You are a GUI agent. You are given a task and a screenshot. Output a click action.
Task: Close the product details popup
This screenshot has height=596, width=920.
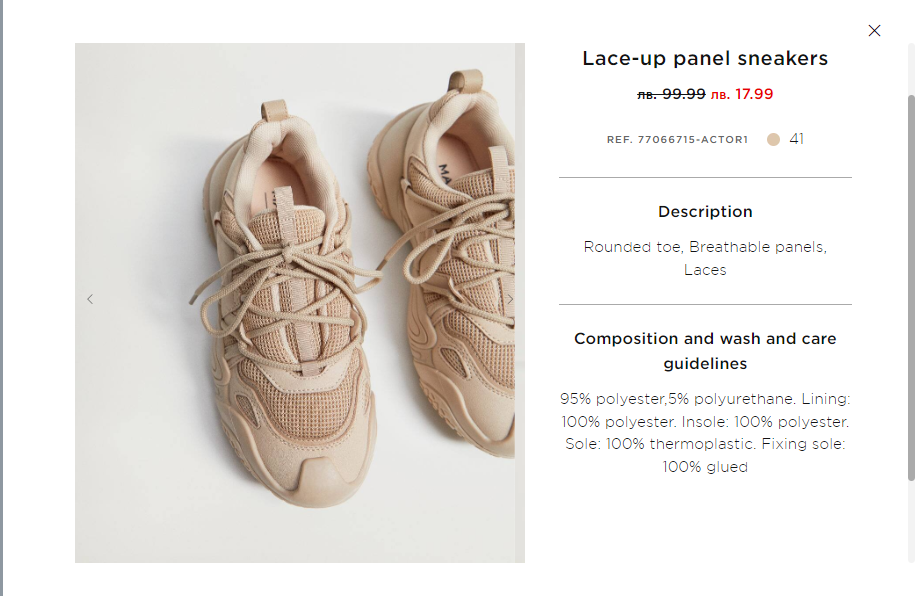[874, 31]
